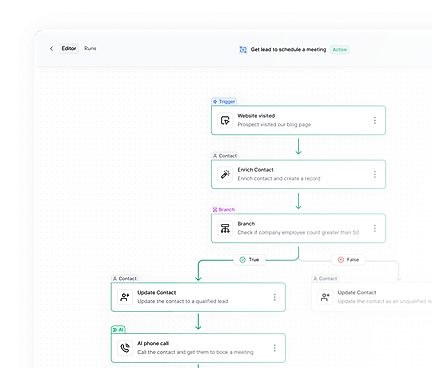Select the Branch employee count node
This screenshot has height=368, width=432.
298,228
